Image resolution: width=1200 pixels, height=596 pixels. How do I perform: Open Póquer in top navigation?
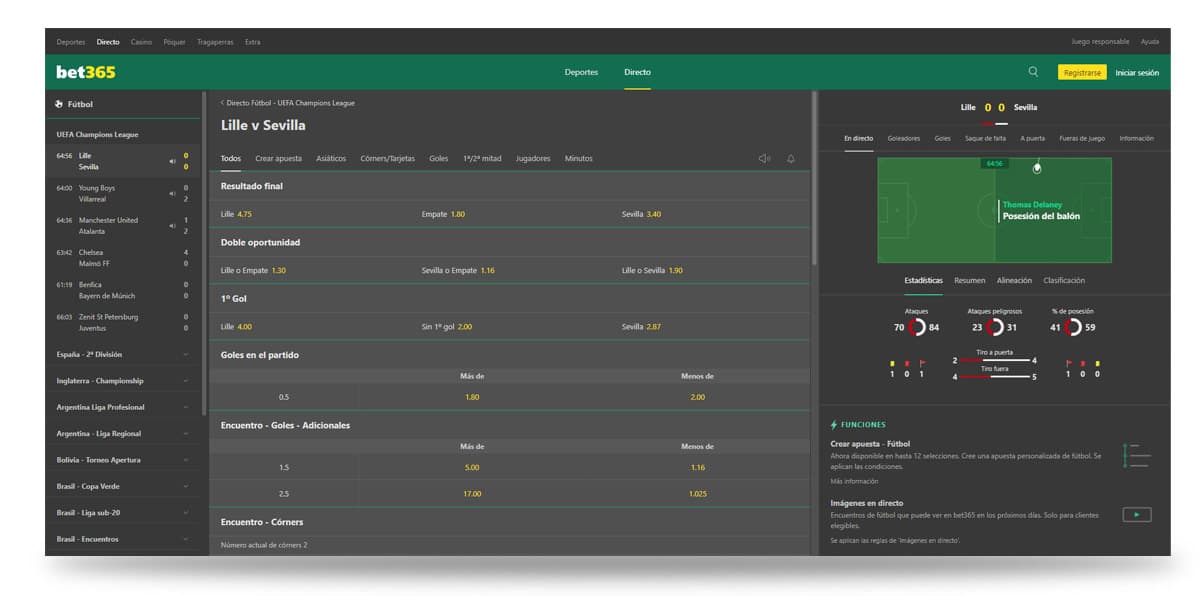coord(174,42)
